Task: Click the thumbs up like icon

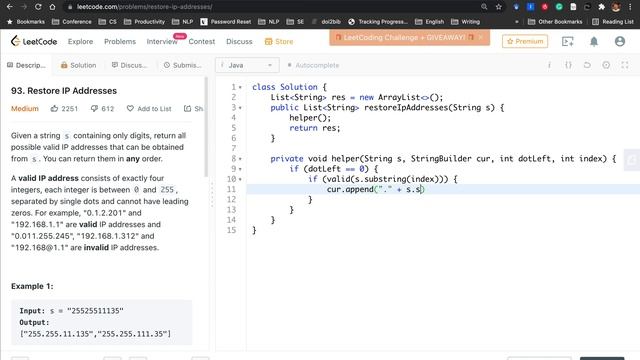Action: (x=54, y=109)
